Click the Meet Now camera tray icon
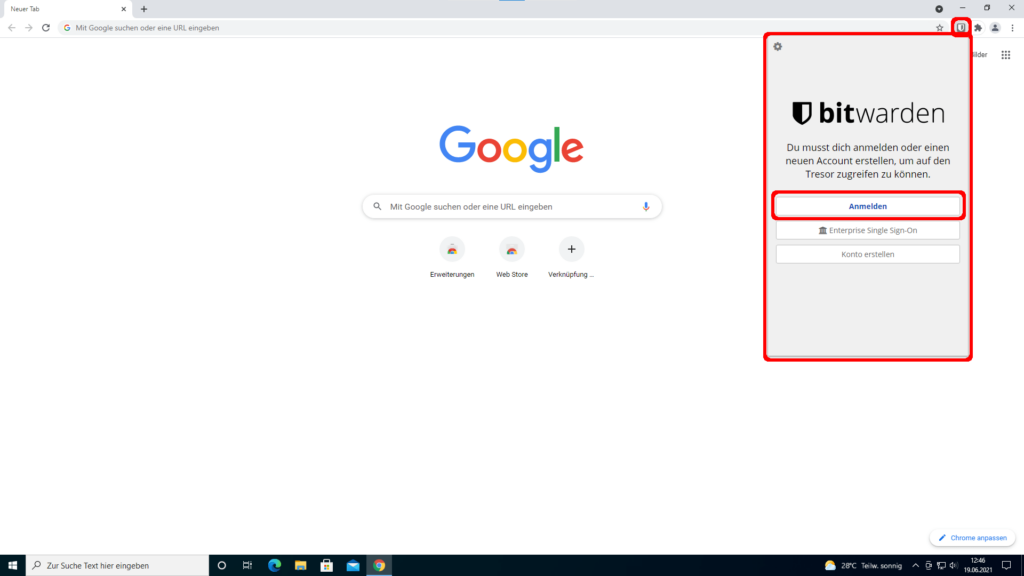Viewport: 1024px width, 576px height. click(928, 566)
